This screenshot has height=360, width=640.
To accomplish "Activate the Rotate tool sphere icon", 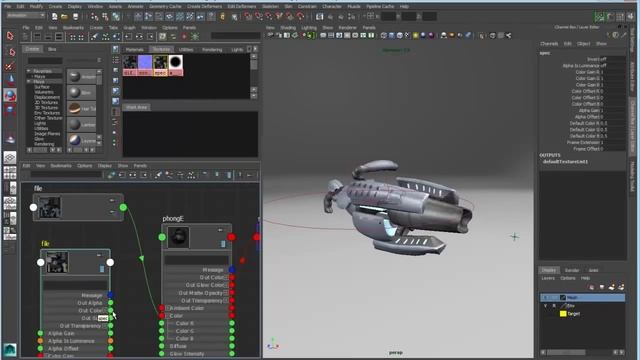I will coord(10,95).
